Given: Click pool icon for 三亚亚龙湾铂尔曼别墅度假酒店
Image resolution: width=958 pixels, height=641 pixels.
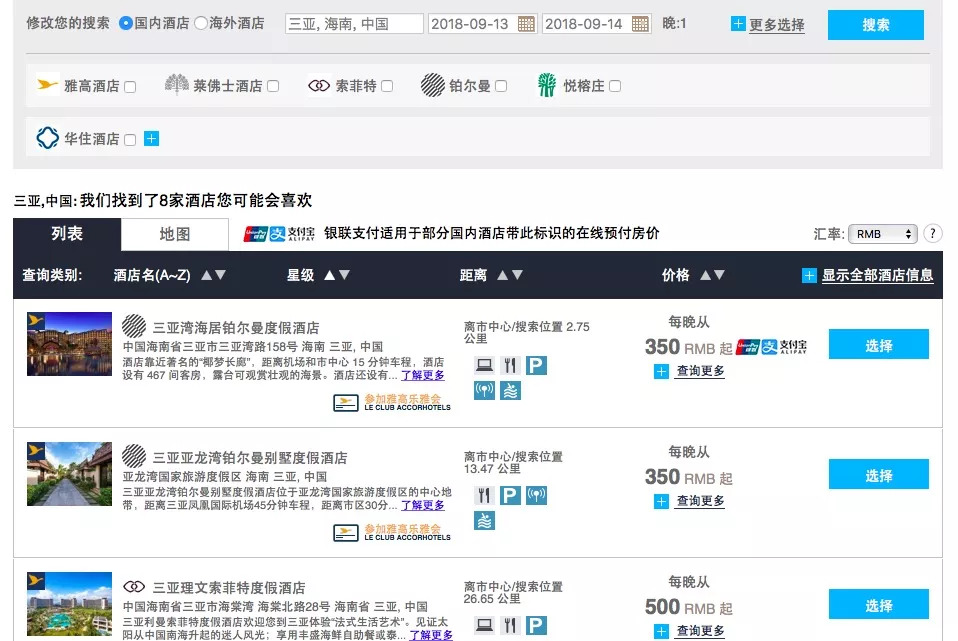Looking at the screenshot, I should pyautogui.click(x=484, y=521).
